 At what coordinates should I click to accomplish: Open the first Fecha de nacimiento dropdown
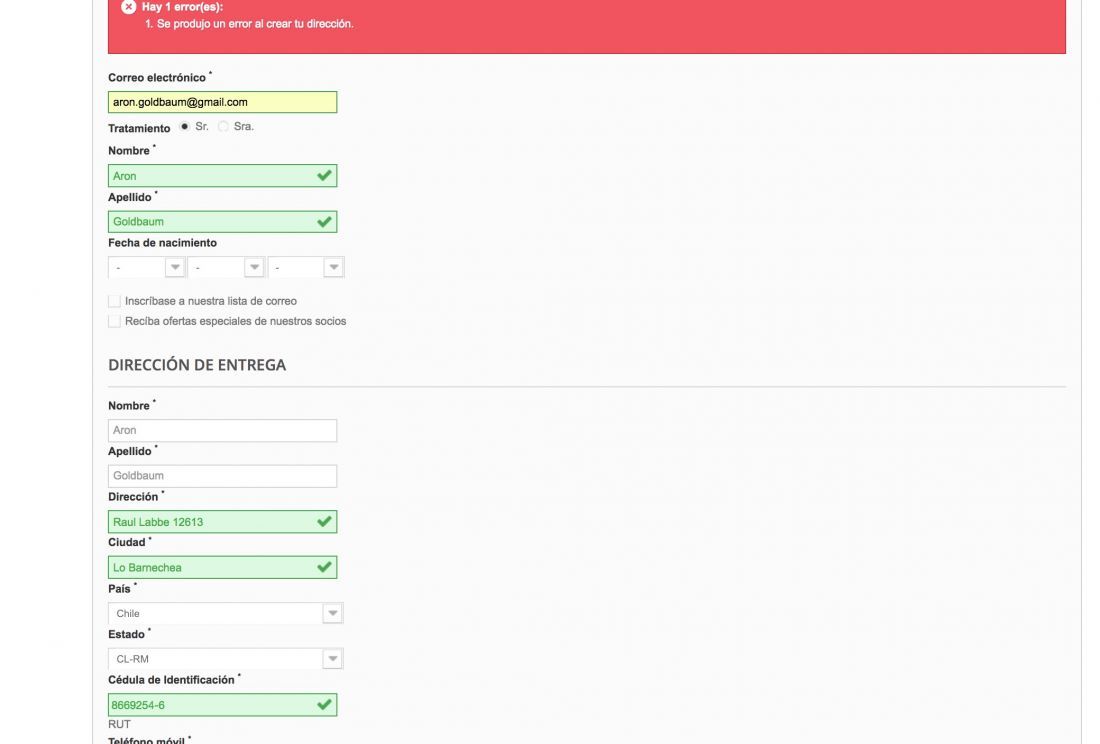click(x=147, y=267)
